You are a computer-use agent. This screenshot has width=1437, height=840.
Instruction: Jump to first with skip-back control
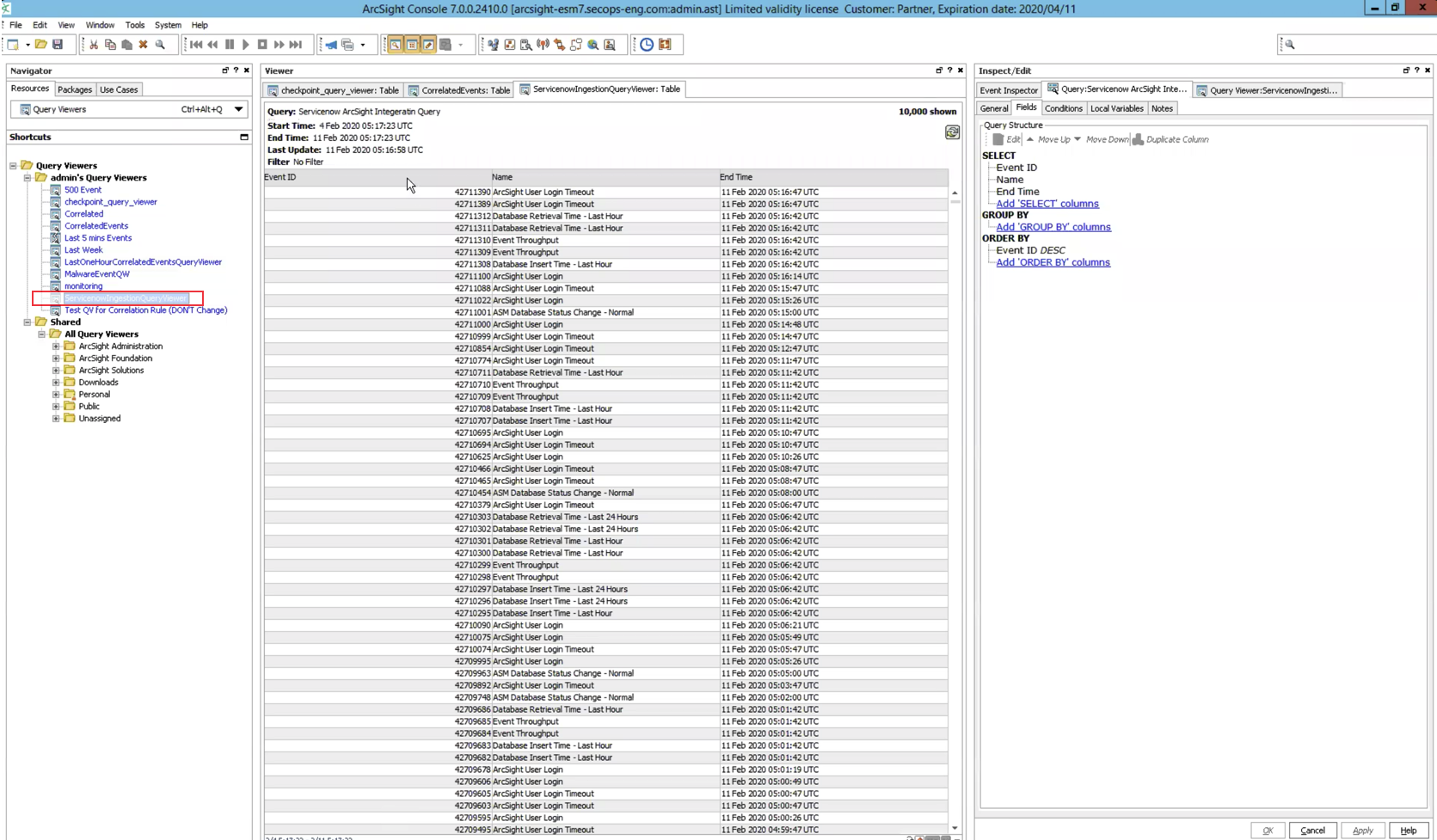tap(196, 45)
